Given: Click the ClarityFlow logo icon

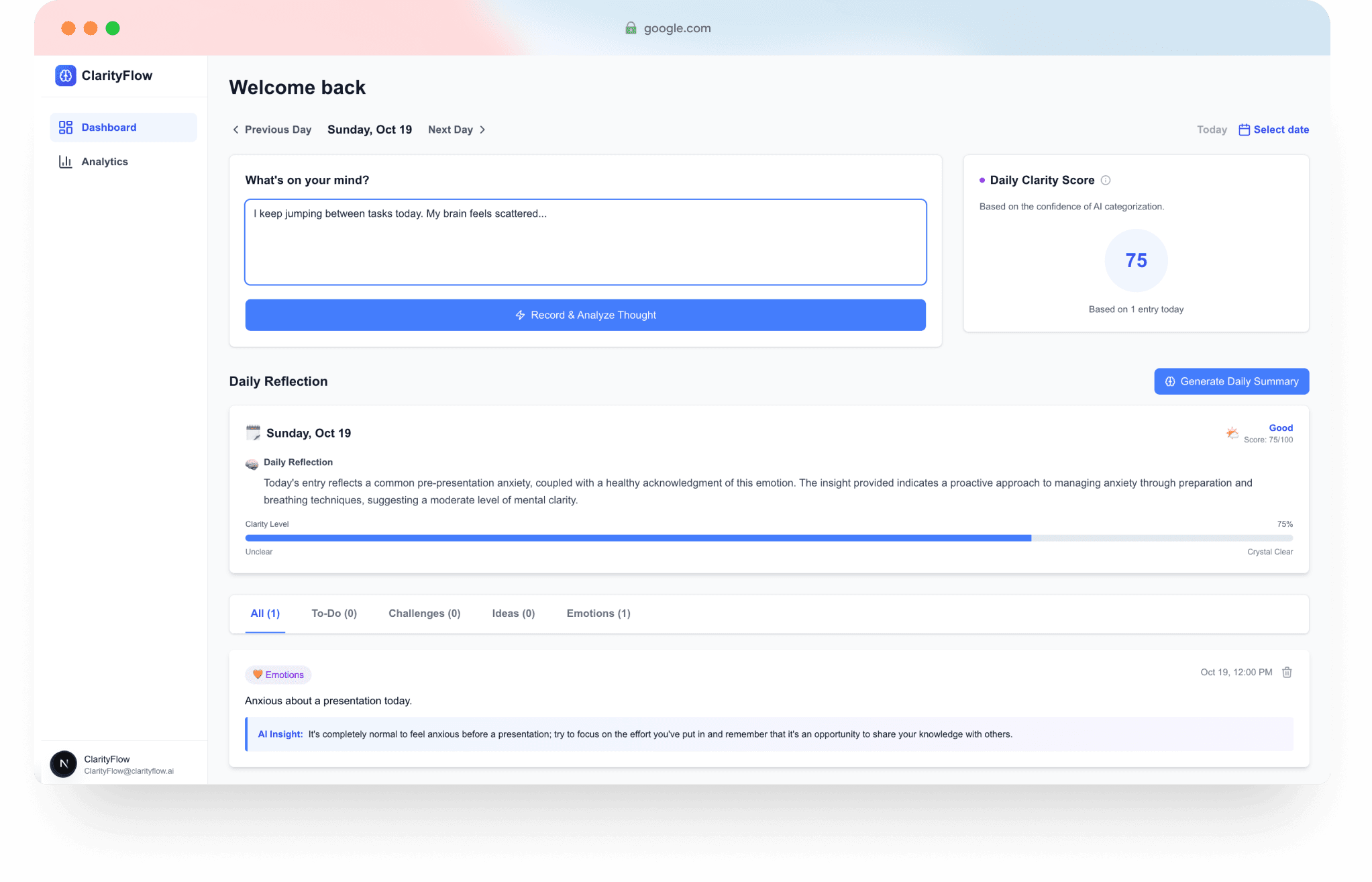Looking at the screenshot, I should click(65, 76).
